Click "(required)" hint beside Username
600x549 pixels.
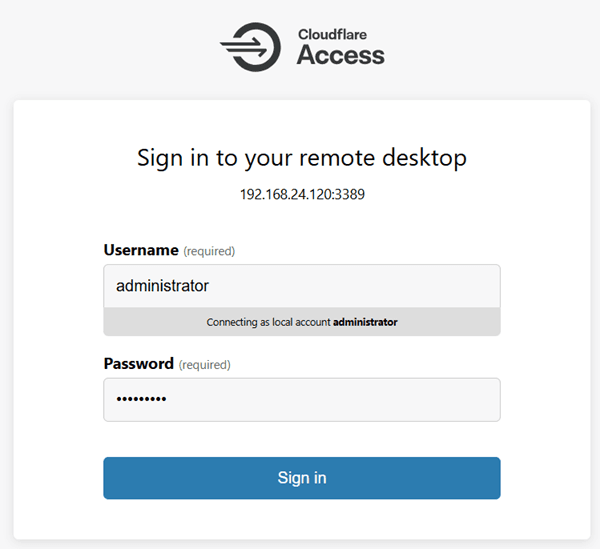pyautogui.click(x=209, y=251)
